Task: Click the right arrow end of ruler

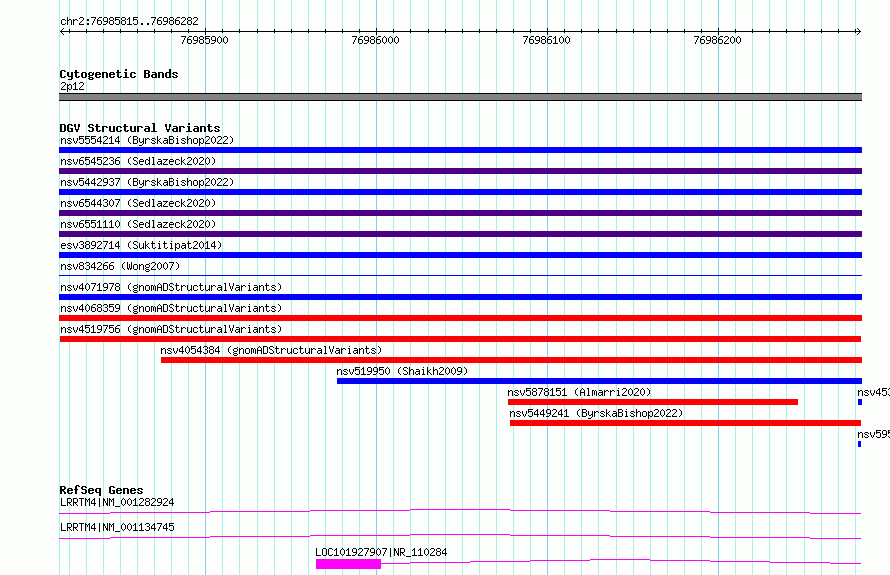Action: (858, 31)
